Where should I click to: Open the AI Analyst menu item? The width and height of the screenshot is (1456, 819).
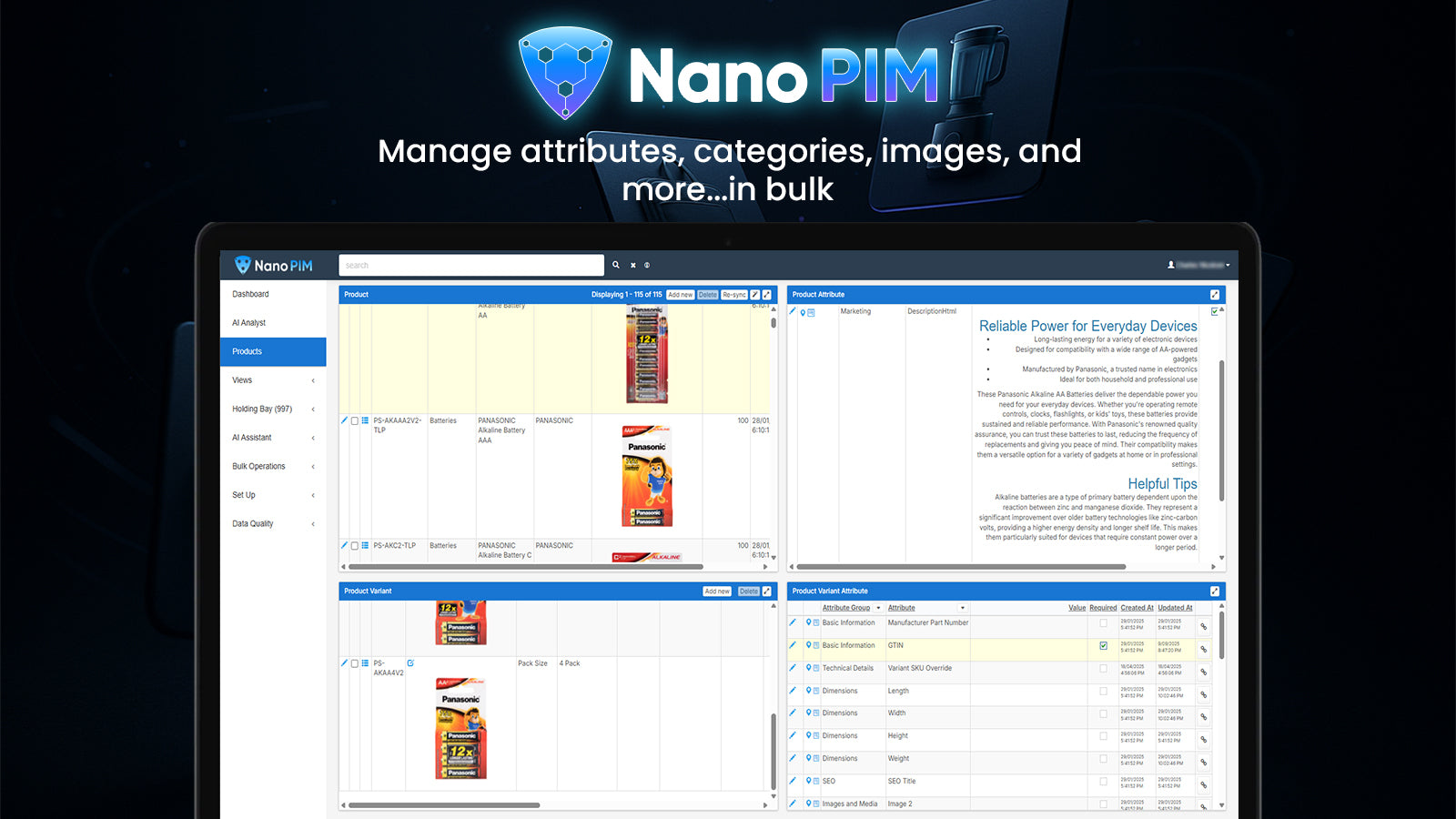[x=273, y=323]
